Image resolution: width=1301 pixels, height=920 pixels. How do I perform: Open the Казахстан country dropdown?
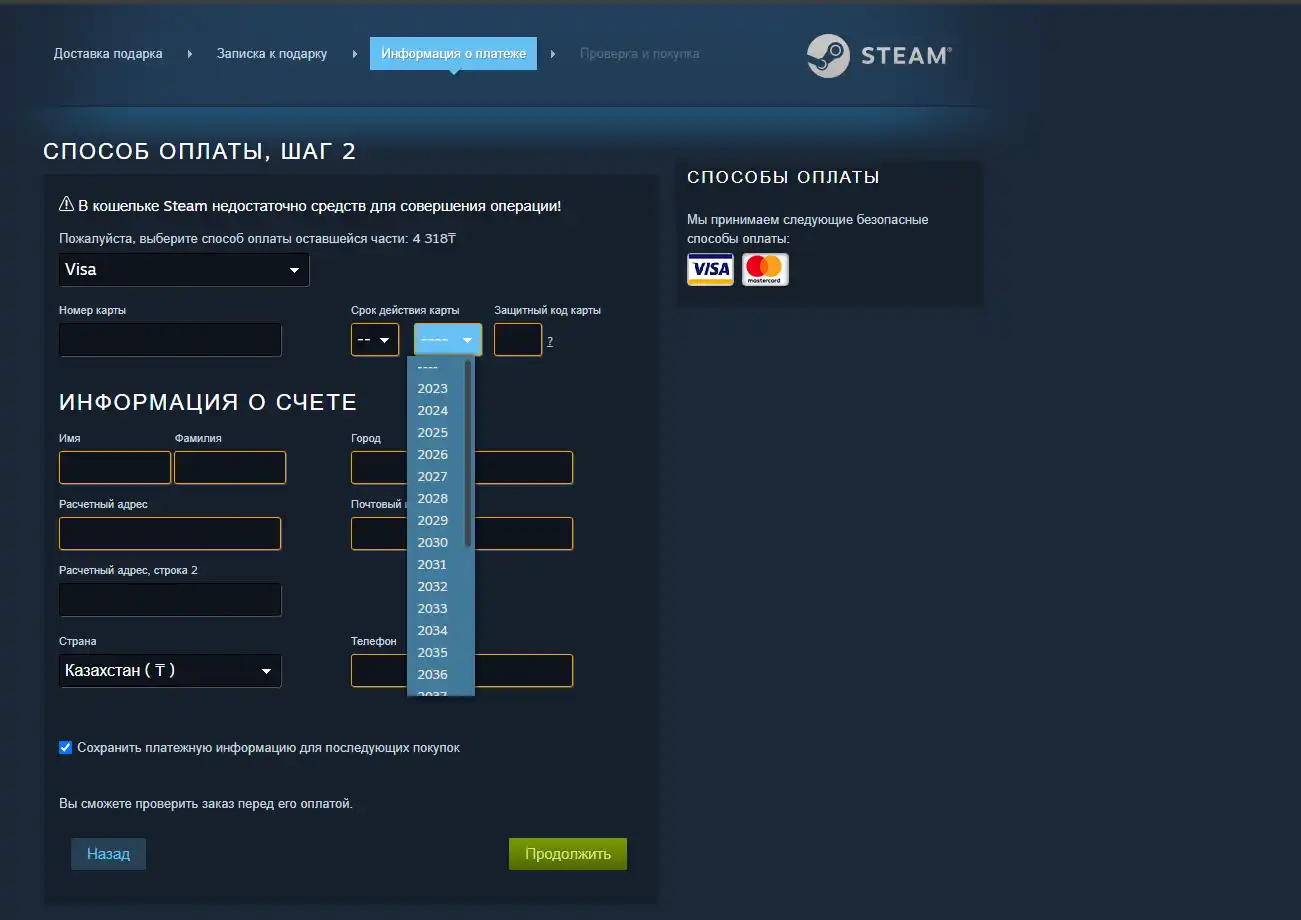170,671
